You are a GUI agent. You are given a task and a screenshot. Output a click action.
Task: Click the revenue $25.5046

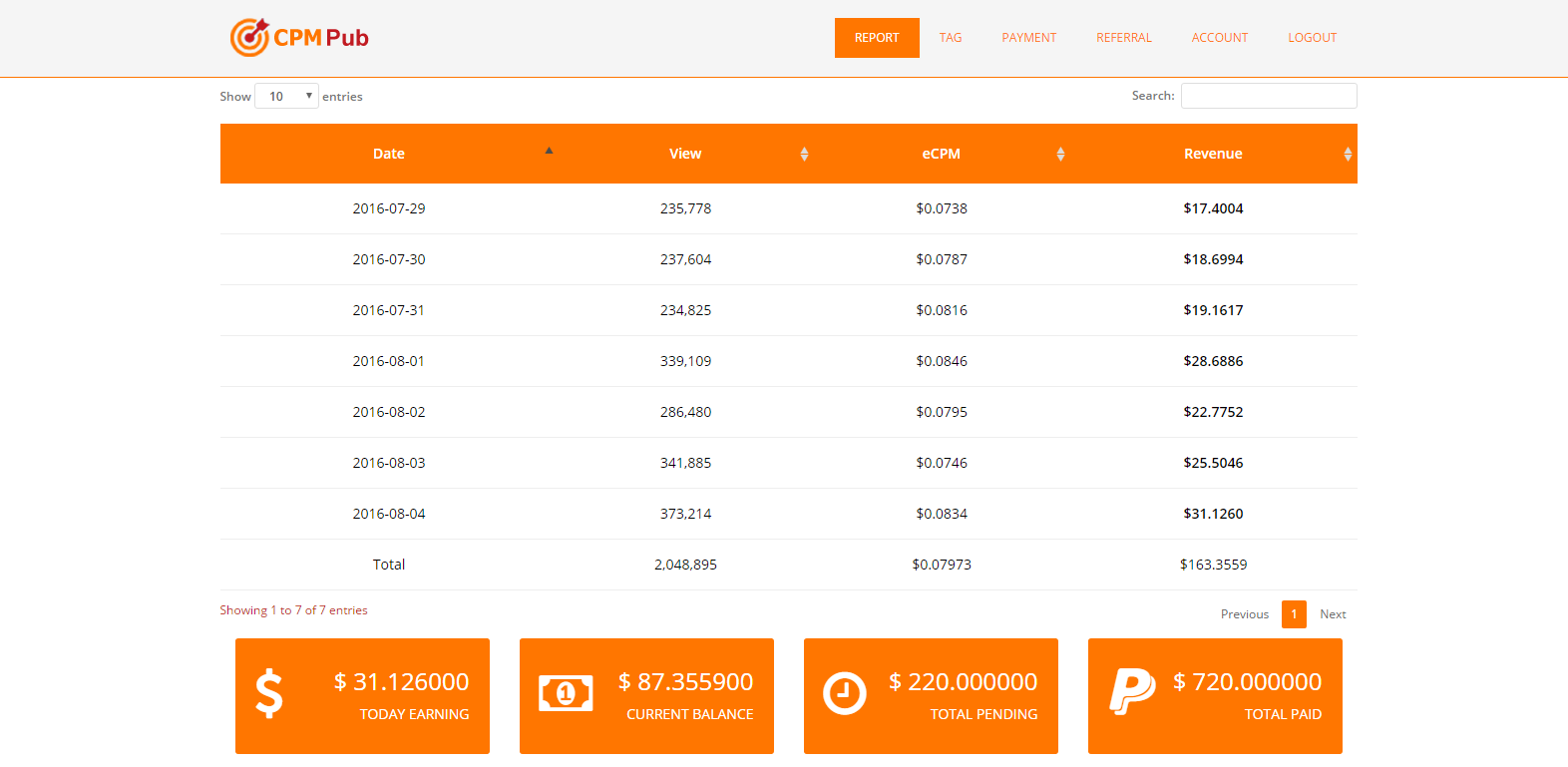point(1213,463)
